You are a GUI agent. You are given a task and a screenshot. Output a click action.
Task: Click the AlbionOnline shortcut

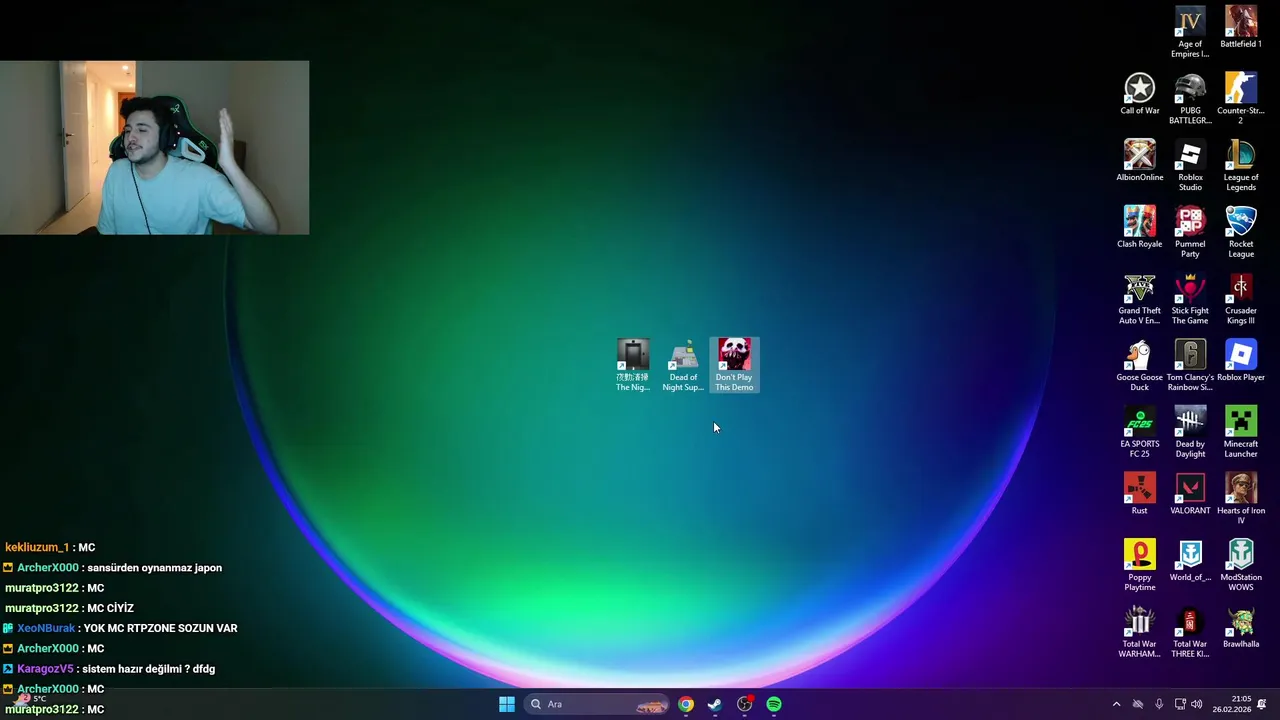pyautogui.click(x=1139, y=161)
